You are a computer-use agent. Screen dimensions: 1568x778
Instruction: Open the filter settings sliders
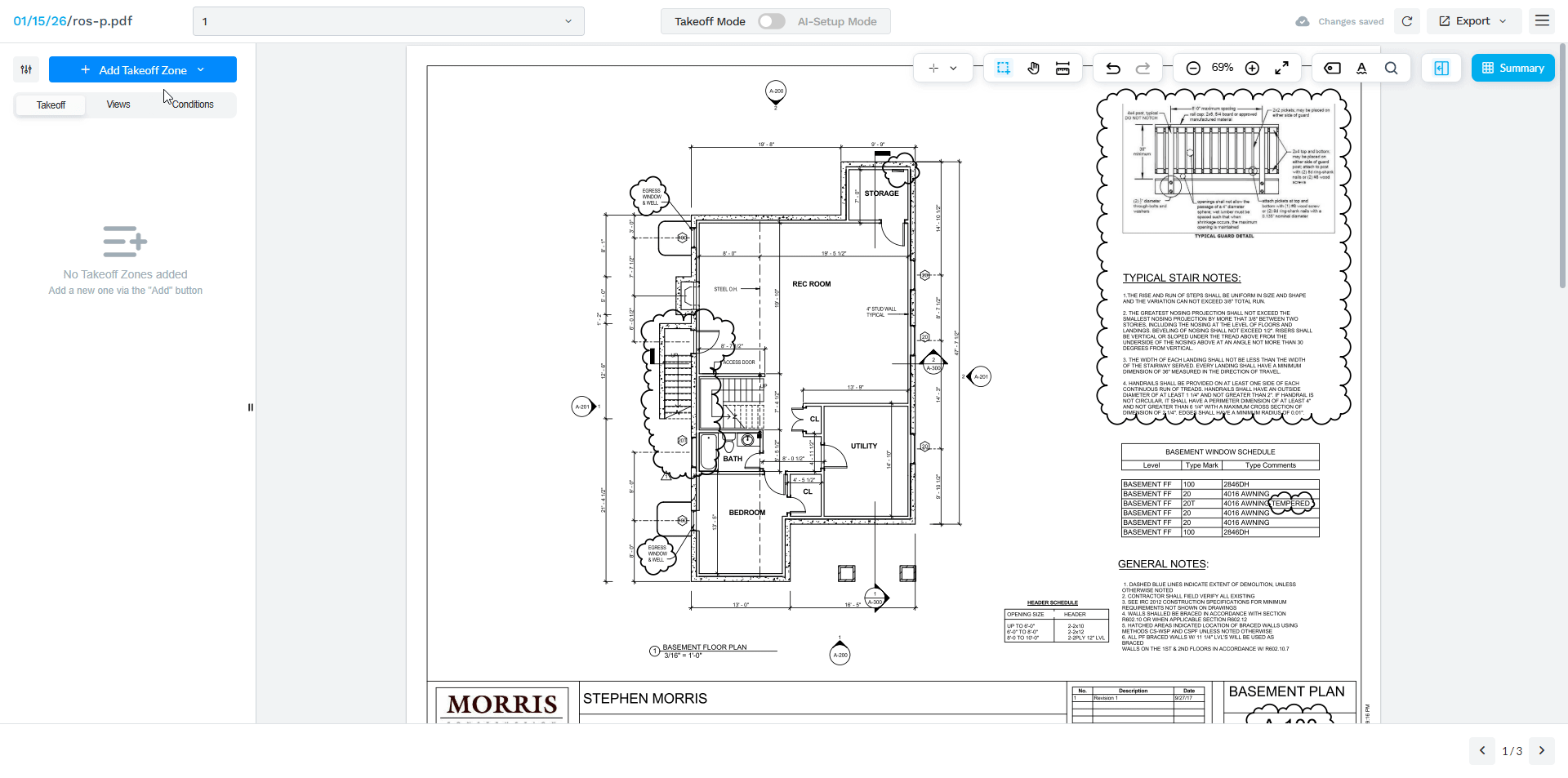click(26, 69)
